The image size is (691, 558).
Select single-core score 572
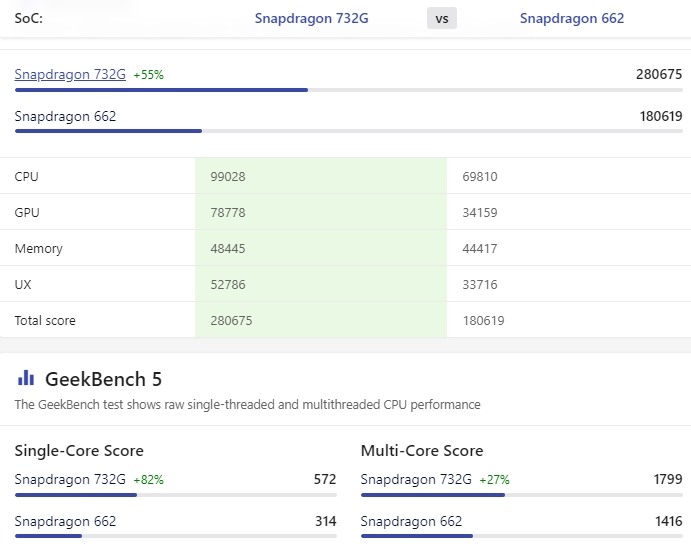[x=325, y=479]
